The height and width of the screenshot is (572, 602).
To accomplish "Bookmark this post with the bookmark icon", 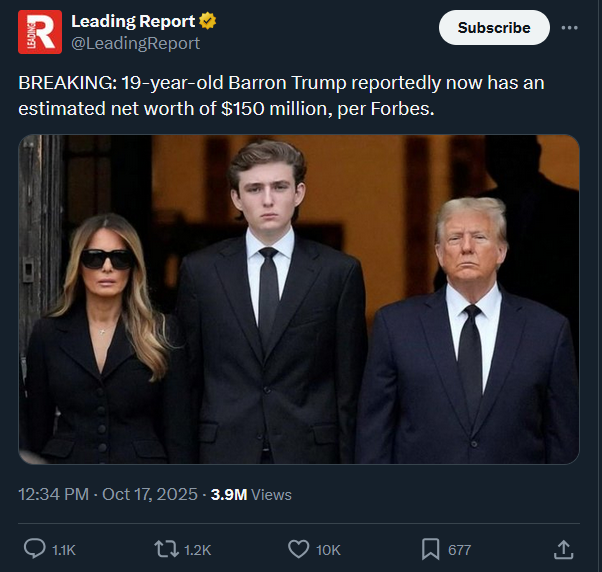I will [430, 549].
